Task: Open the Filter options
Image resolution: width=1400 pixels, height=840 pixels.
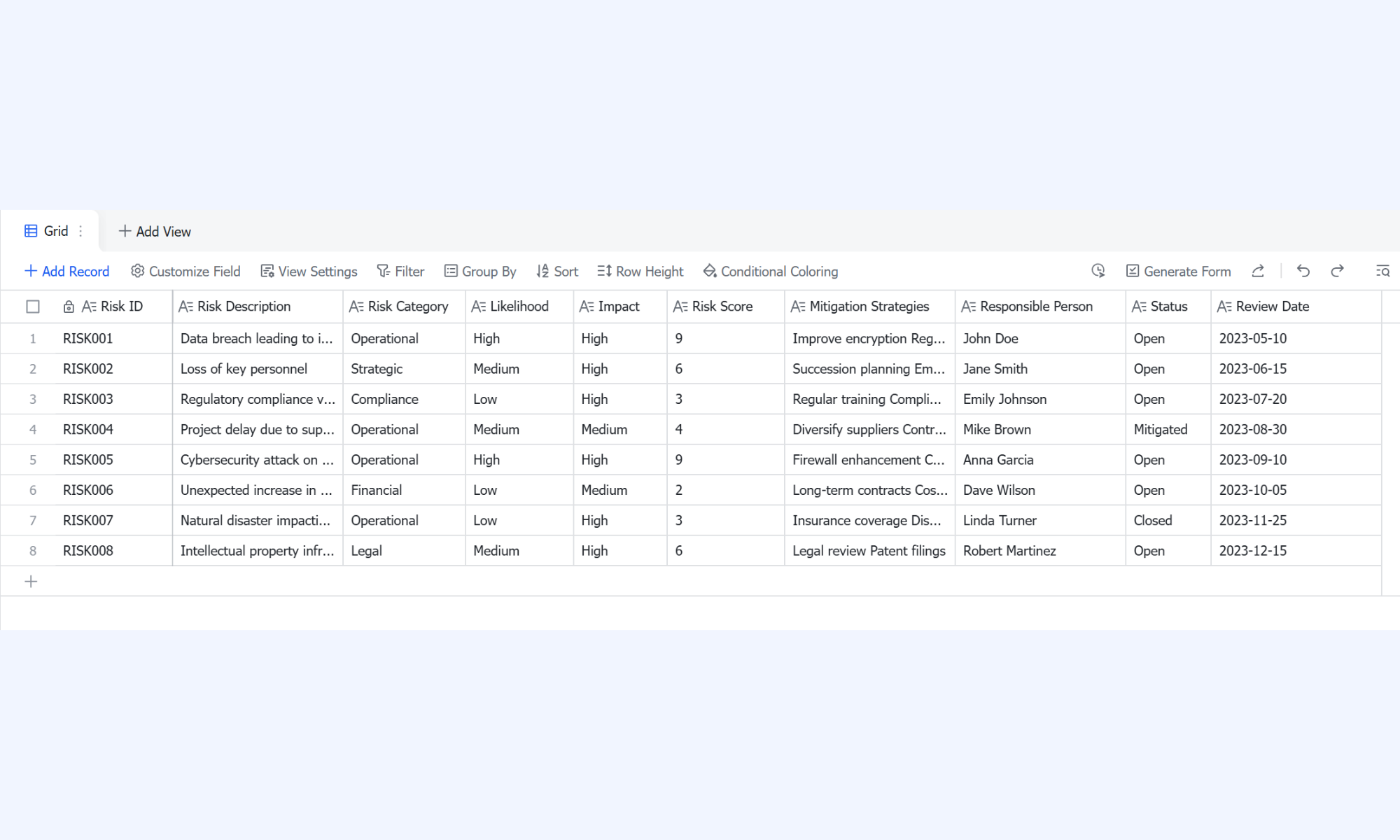Action: click(x=400, y=271)
